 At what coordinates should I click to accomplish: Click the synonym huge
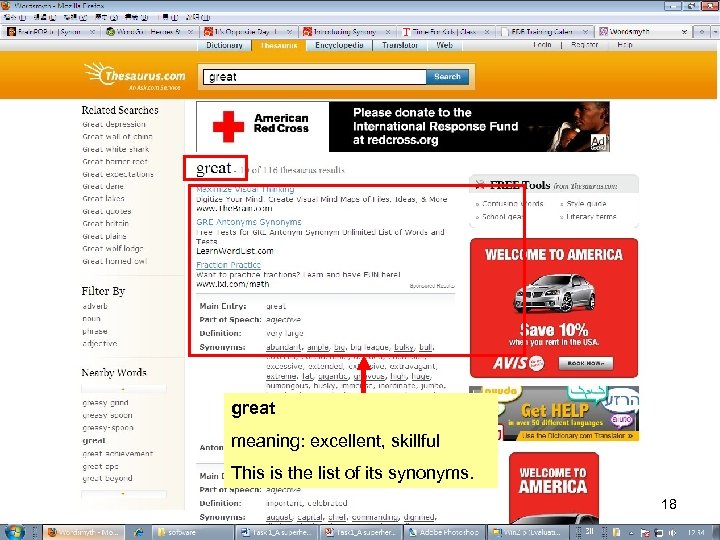(x=421, y=376)
